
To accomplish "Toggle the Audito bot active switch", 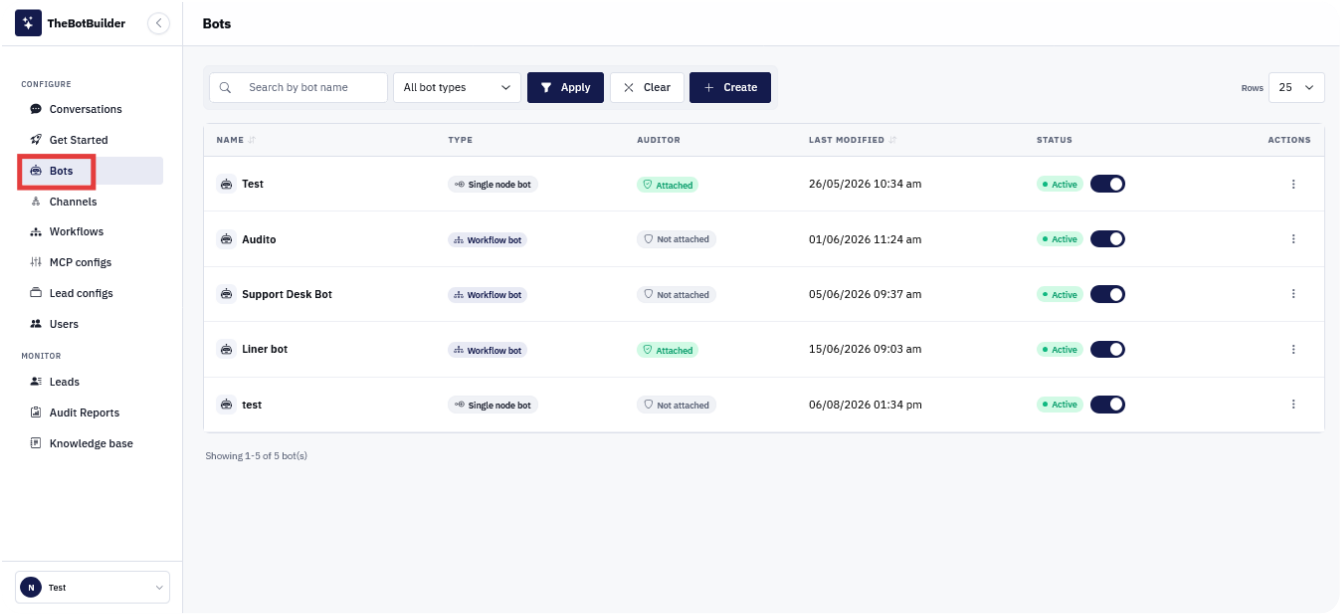I will click(x=1107, y=239).
